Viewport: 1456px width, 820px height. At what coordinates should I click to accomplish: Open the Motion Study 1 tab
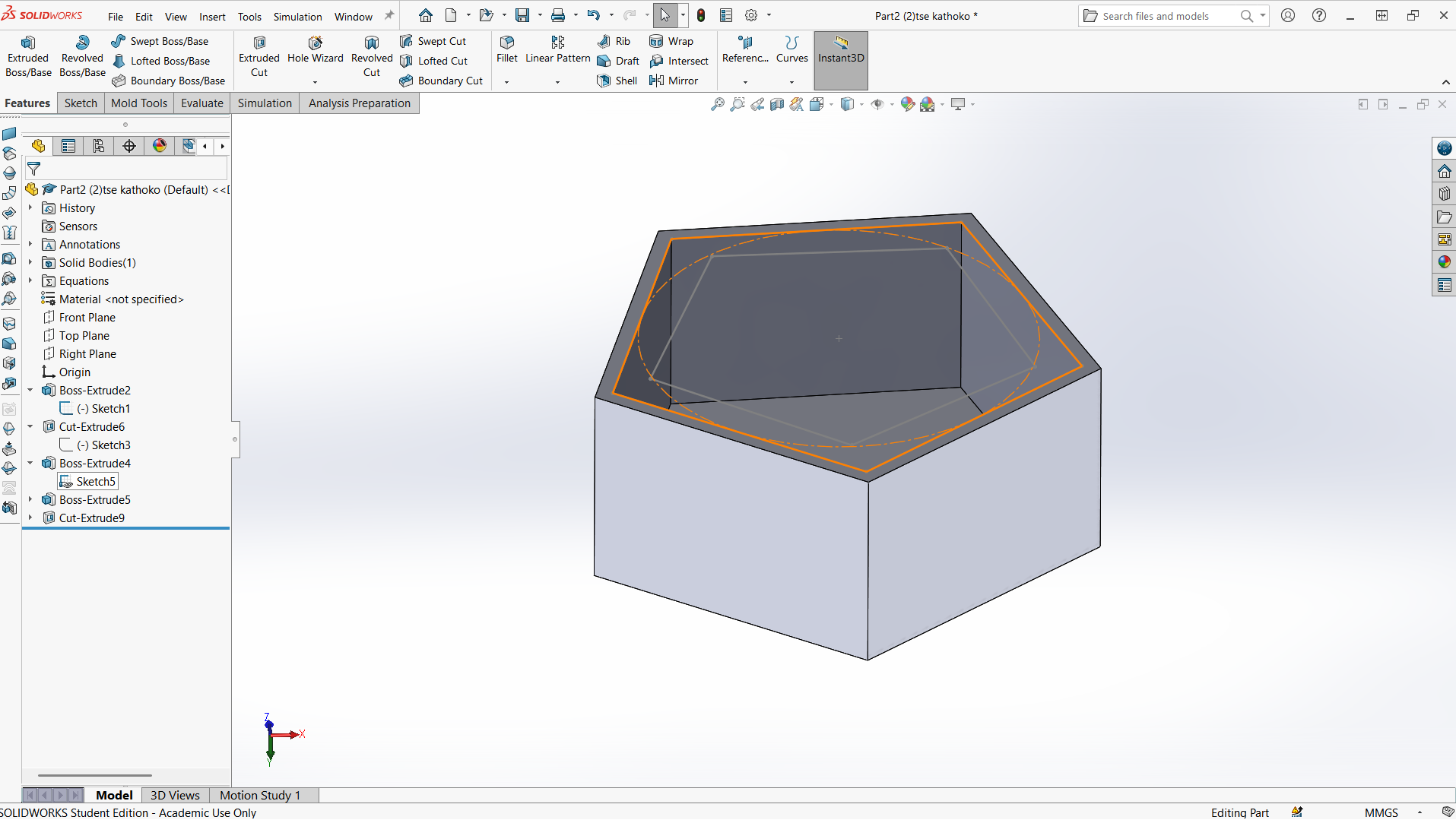[x=260, y=795]
